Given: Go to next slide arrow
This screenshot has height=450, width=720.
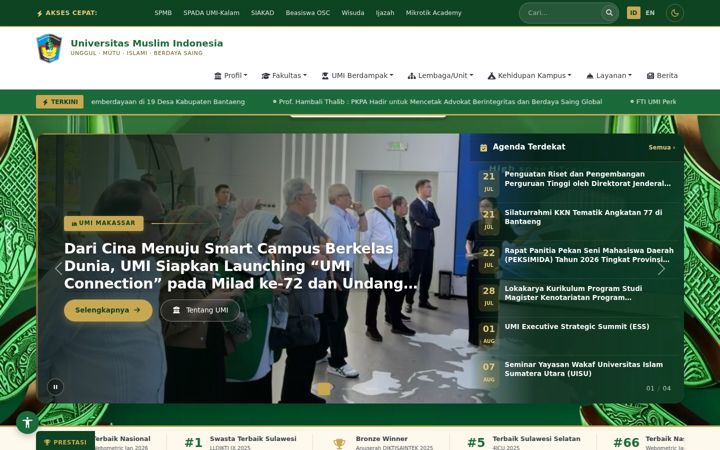Looking at the screenshot, I should (x=661, y=269).
